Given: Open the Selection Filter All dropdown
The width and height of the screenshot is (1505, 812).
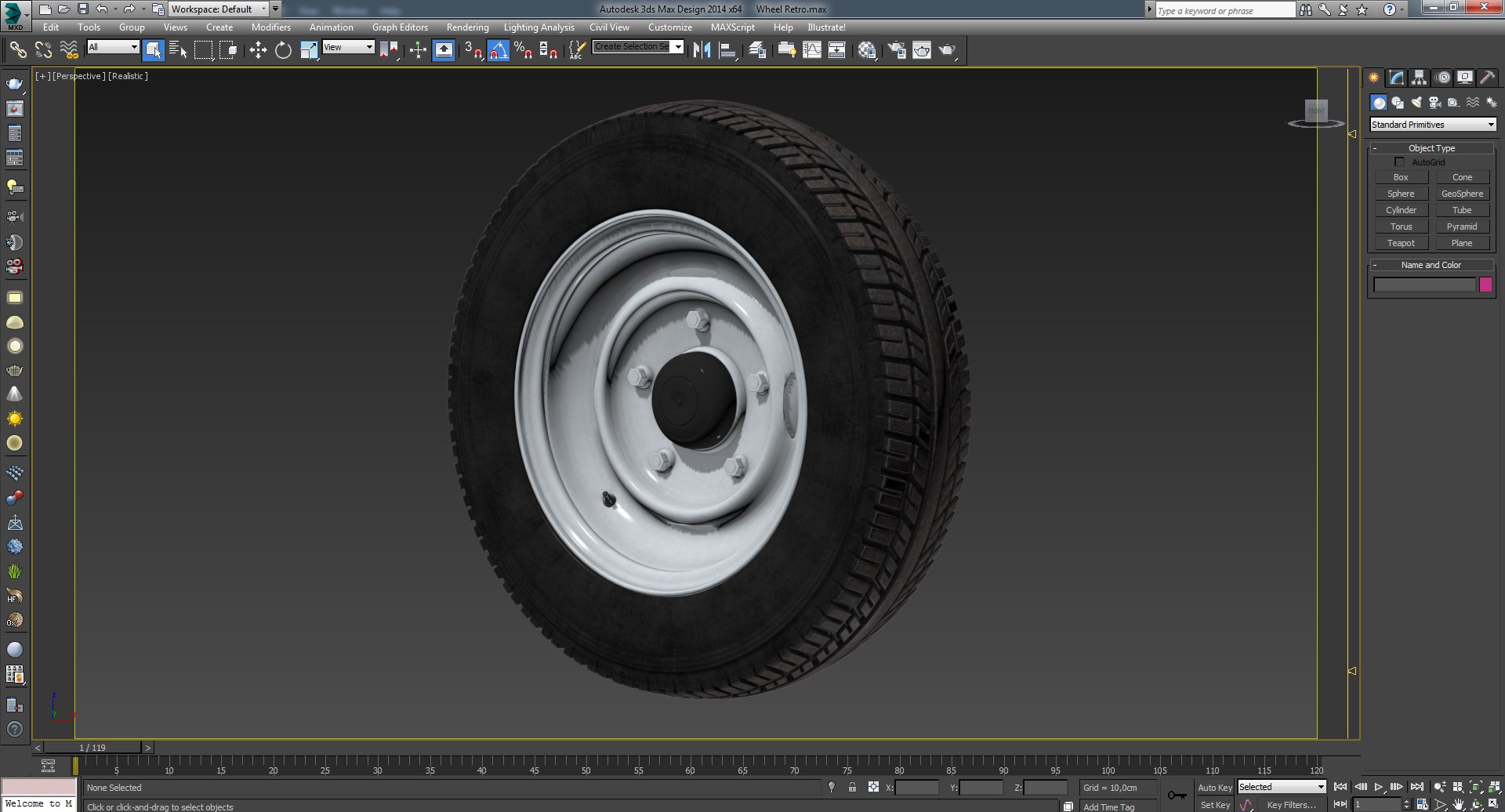Looking at the screenshot, I should tap(113, 47).
